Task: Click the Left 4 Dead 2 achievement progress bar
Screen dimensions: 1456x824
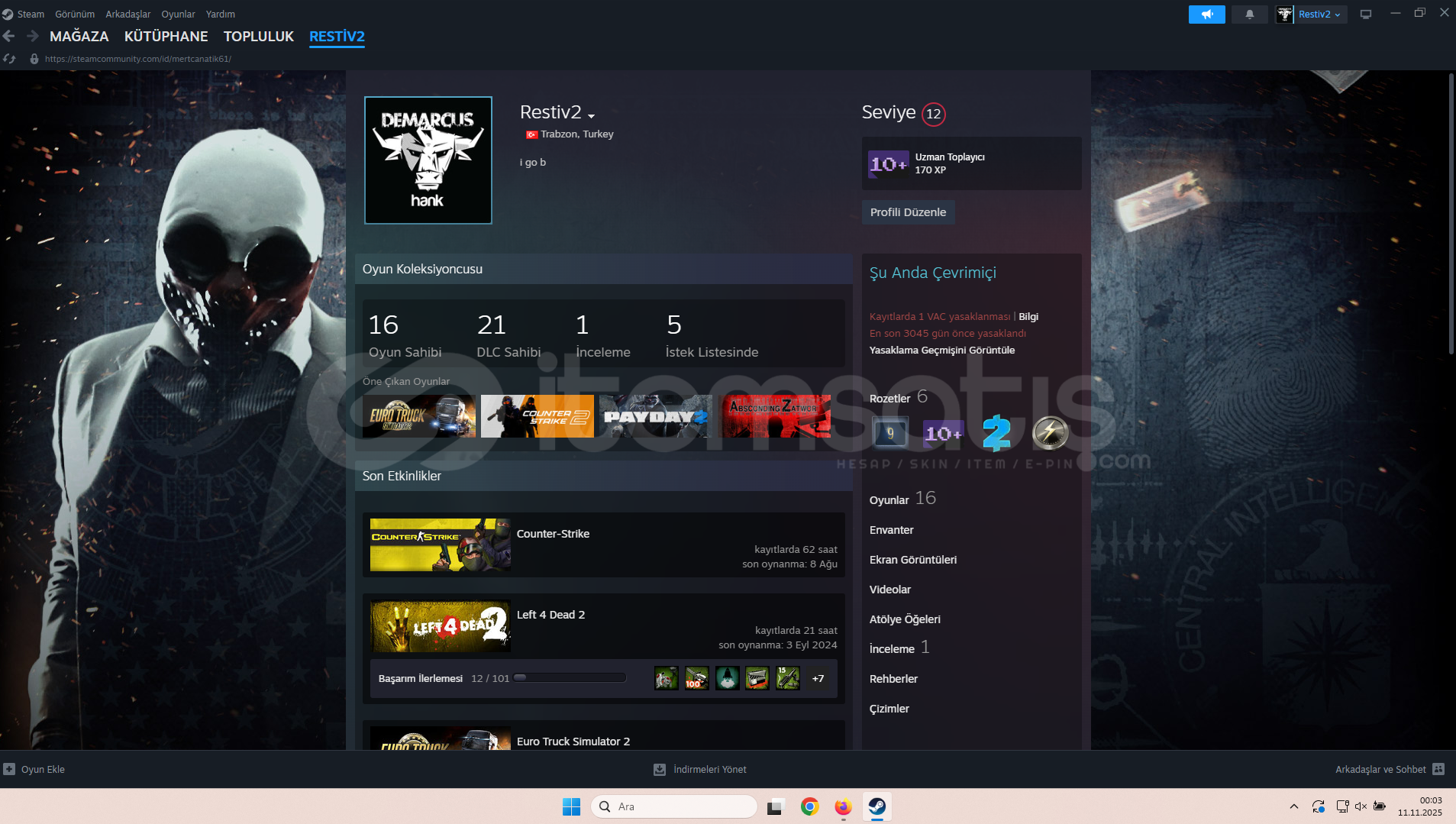Action: click(570, 678)
